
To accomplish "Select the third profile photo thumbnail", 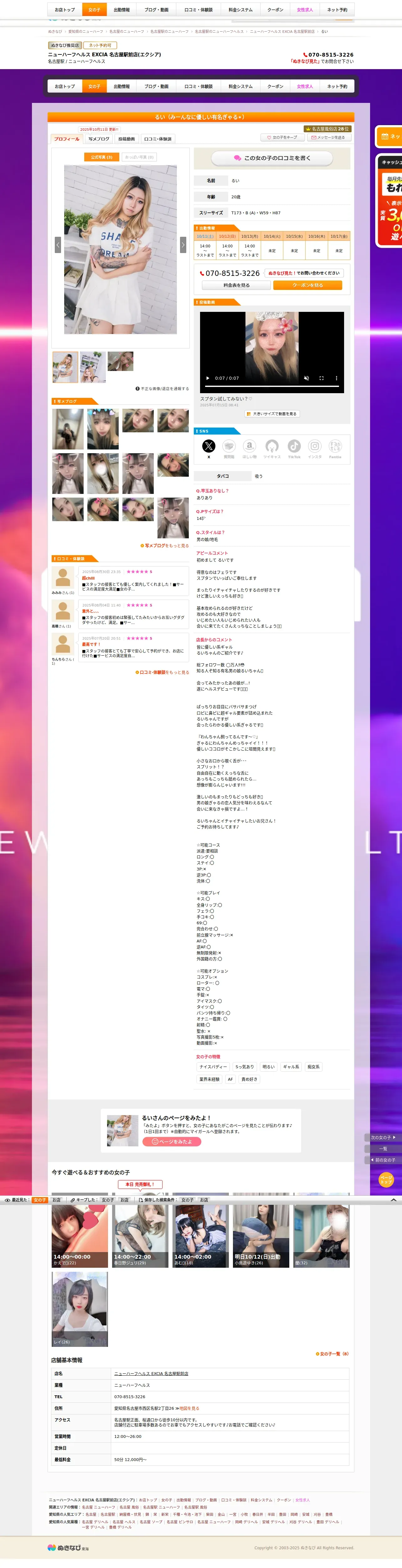I will coord(121,361).
